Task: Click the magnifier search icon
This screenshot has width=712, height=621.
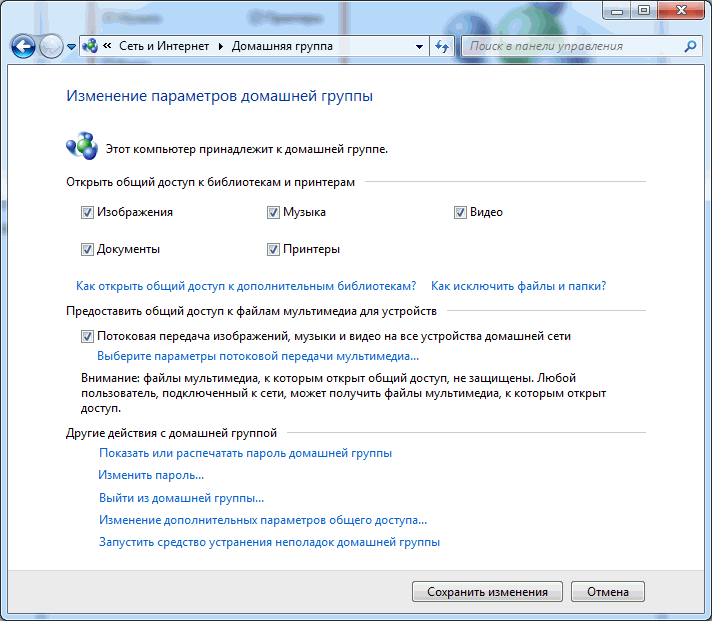Action: pos(690,46)
